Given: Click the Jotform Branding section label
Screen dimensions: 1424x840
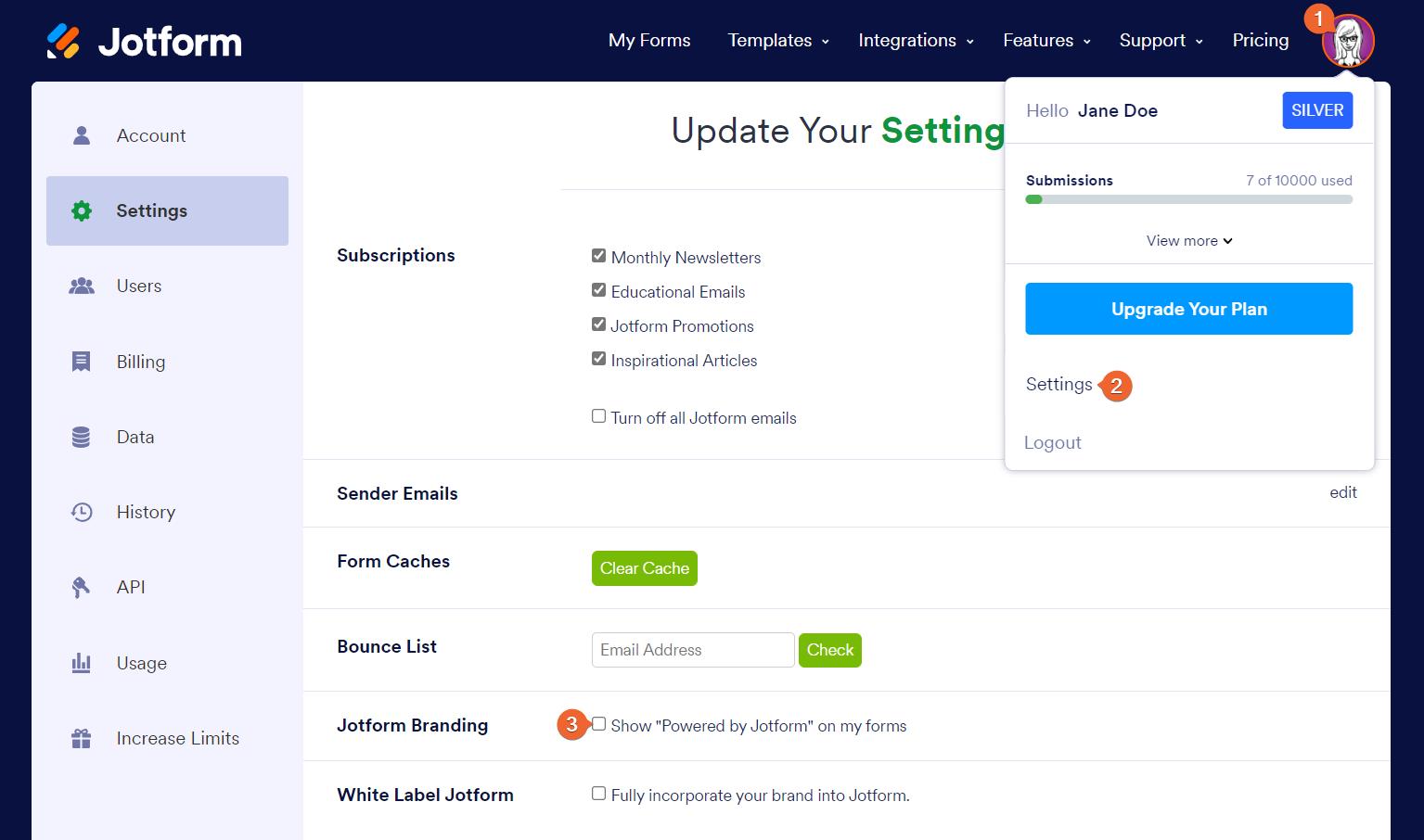Looking at the screenshot, I should (x=413, y=725).
